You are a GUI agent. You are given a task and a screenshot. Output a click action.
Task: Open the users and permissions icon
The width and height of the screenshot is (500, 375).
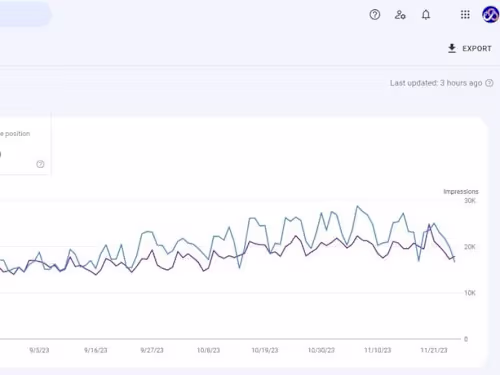coord(400,15)
